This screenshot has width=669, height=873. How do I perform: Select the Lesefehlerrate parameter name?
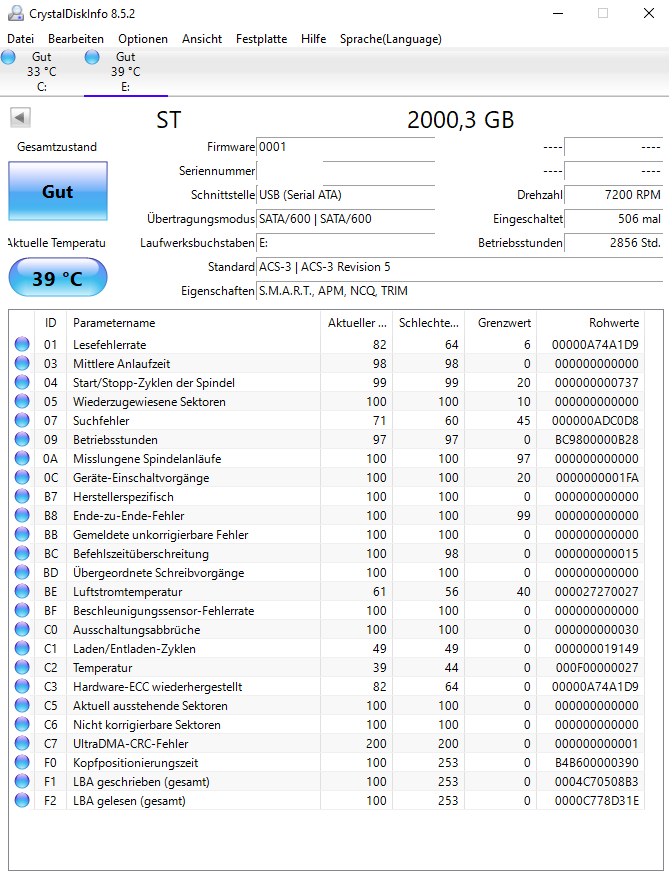point(109,345)
